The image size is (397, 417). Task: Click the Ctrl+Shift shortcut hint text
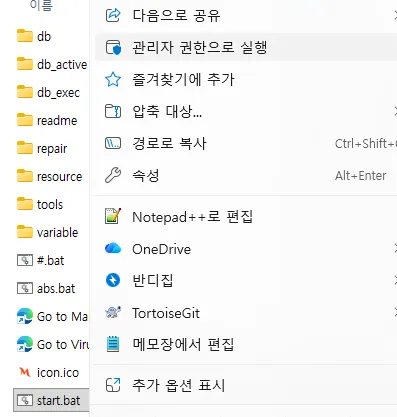pos(366,144)
